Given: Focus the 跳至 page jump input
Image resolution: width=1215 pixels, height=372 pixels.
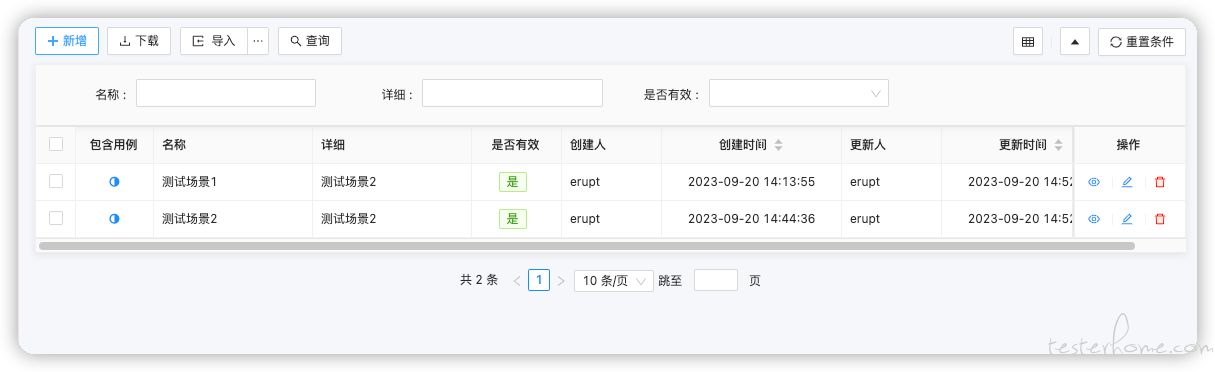Looking at the screenshot, I should (x=716, y=280).
